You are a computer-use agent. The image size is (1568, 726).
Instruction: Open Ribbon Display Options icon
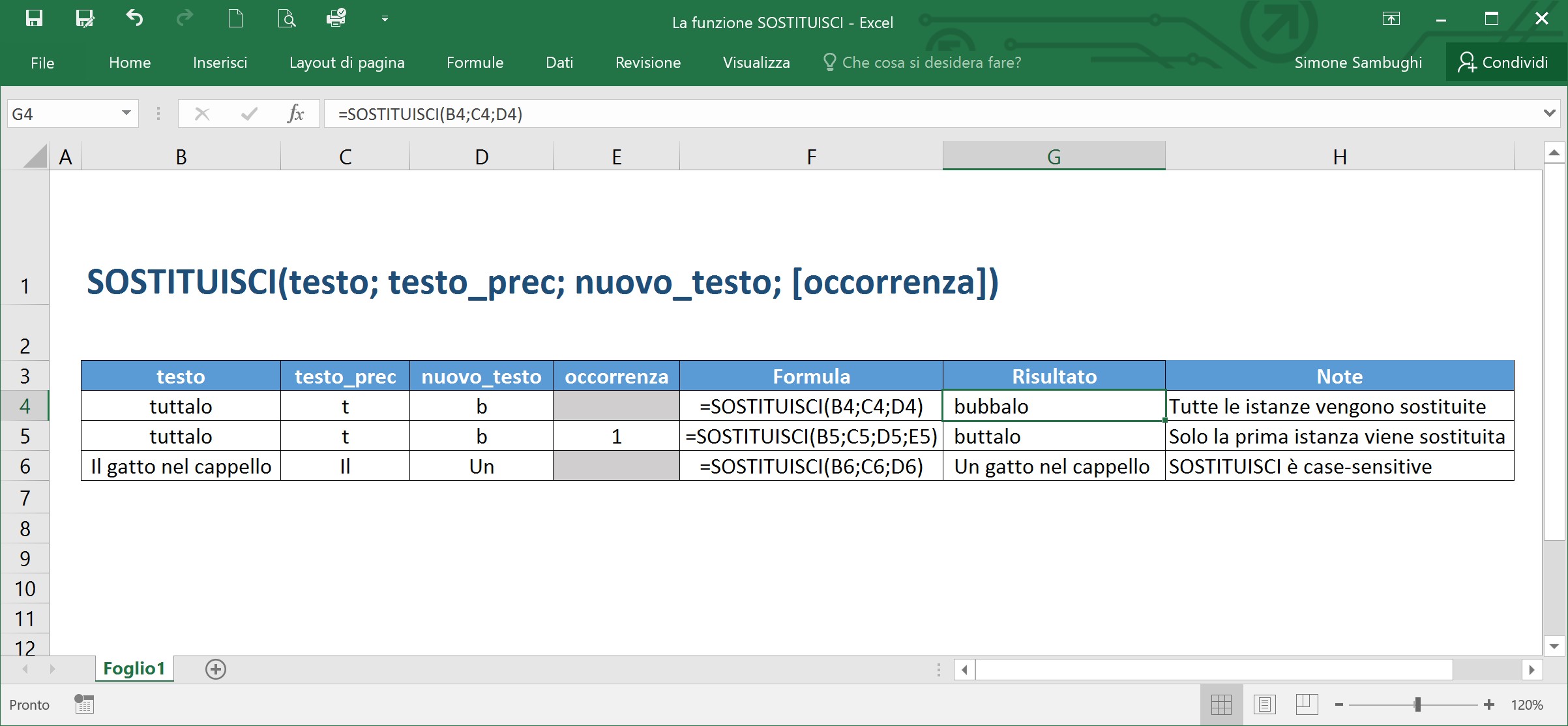1391,18
